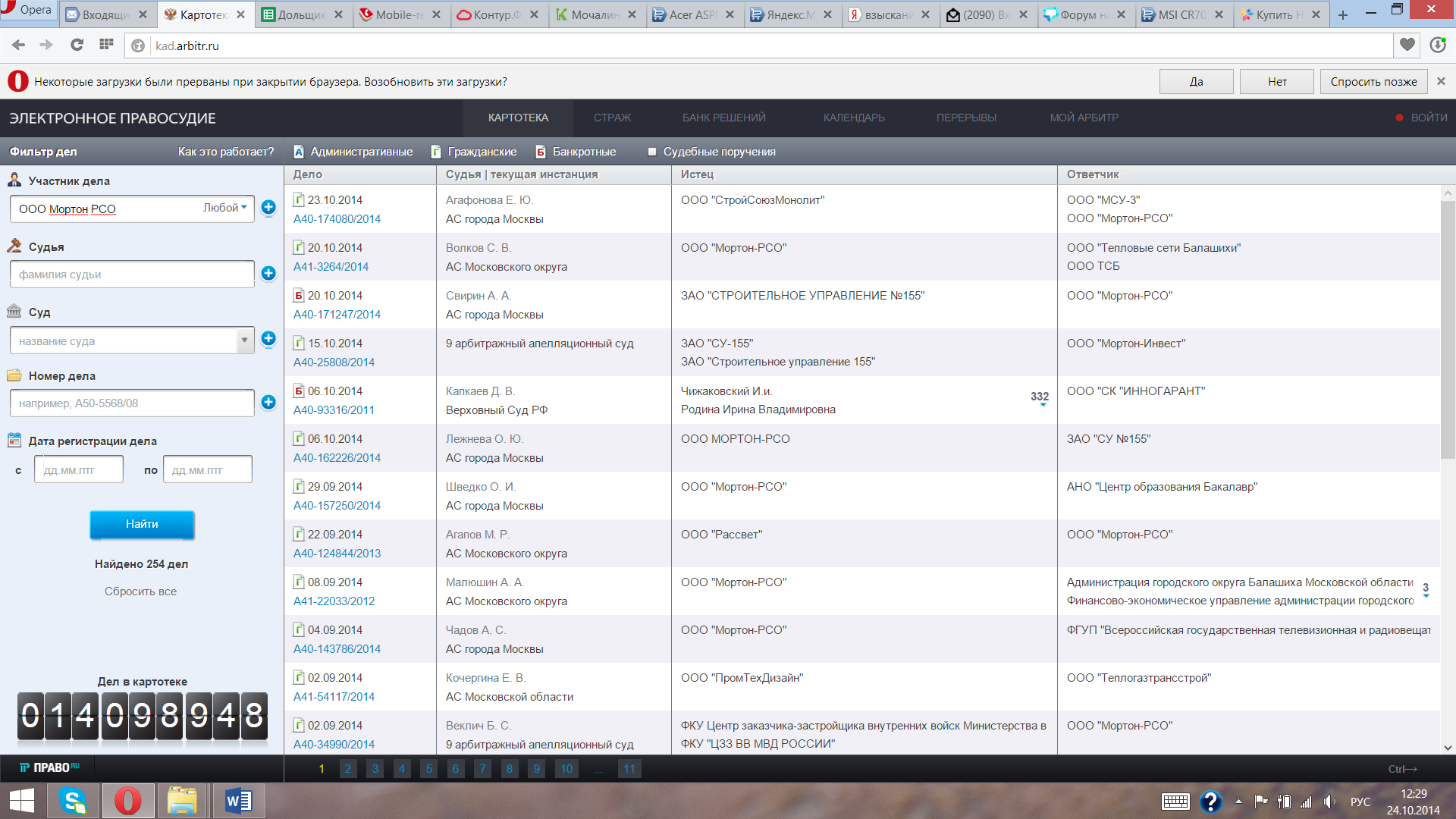Dismiss the interrupted downloads notification bar
Screen dimensions: 1456x819
click(1442, 81)
